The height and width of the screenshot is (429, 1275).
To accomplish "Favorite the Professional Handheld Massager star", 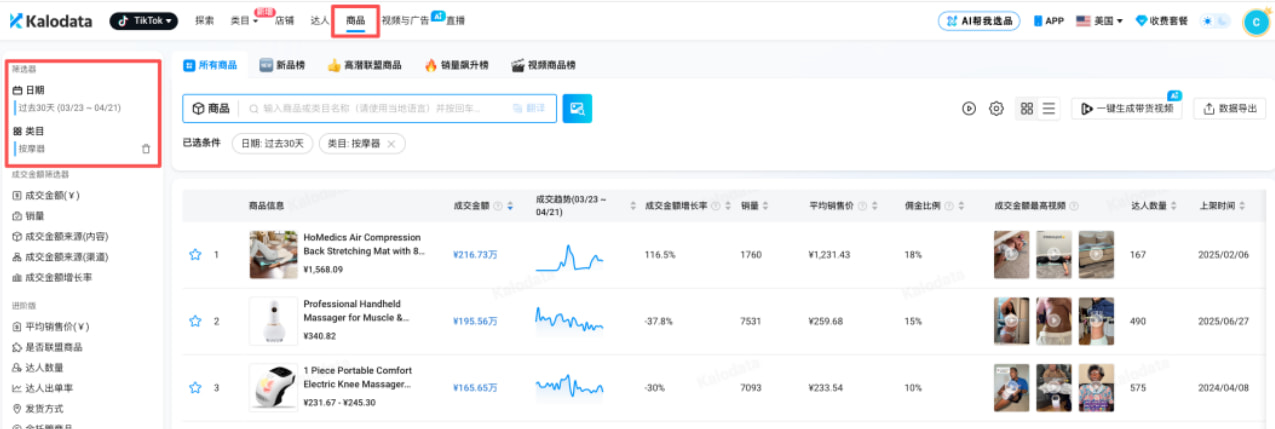I will pyautogui.click(x=195, y=321).
